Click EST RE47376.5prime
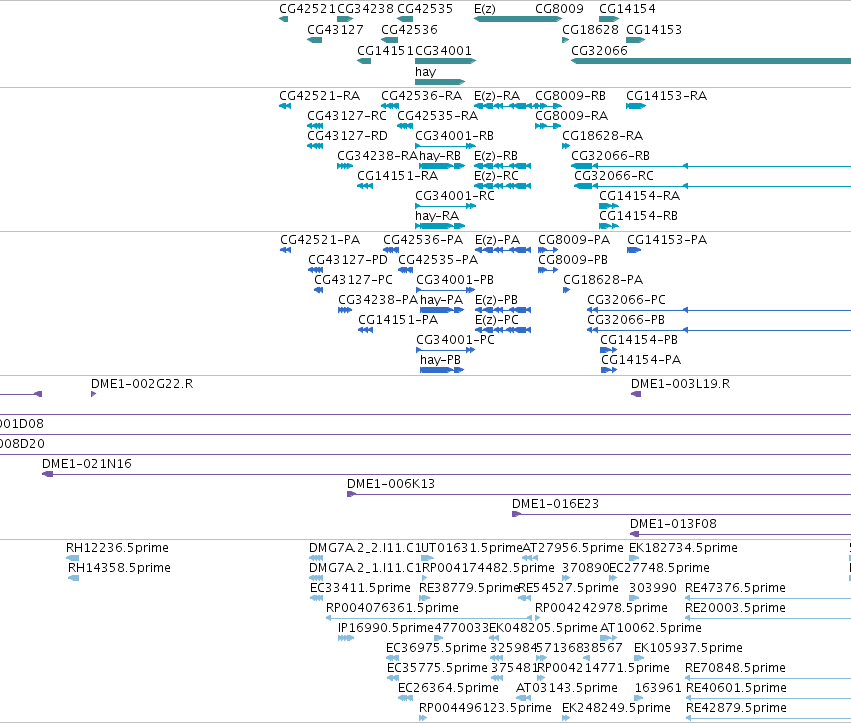This screenshot has width=851, height=723. [x=735, y=588]
